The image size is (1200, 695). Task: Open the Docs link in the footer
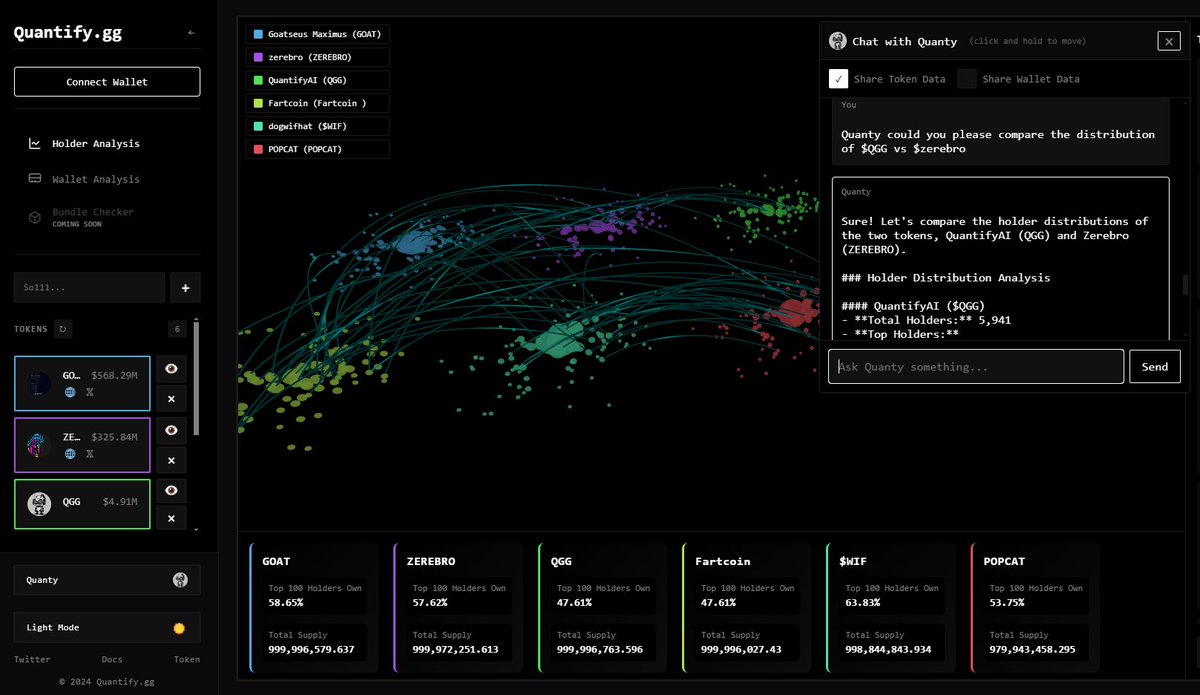(x=112, y=659)
